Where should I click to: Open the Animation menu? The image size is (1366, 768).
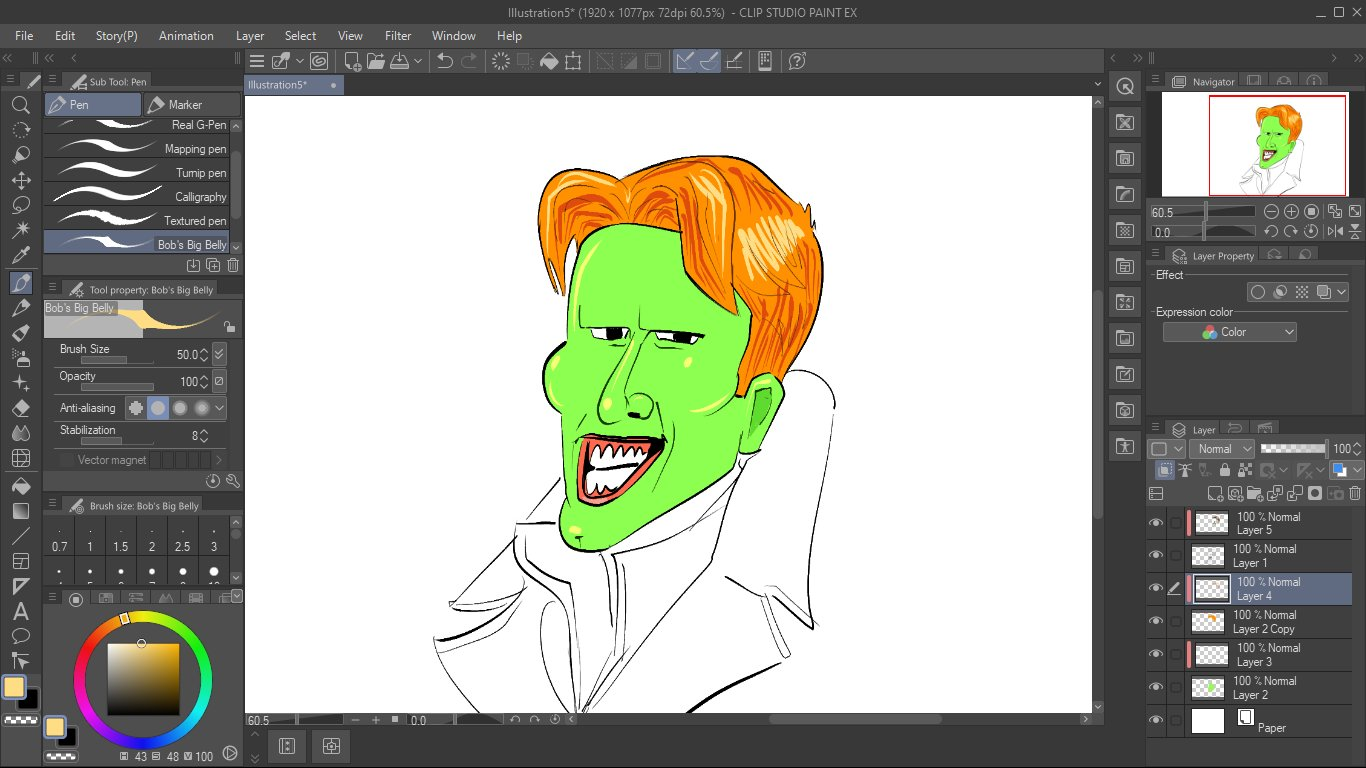[186, 35]
